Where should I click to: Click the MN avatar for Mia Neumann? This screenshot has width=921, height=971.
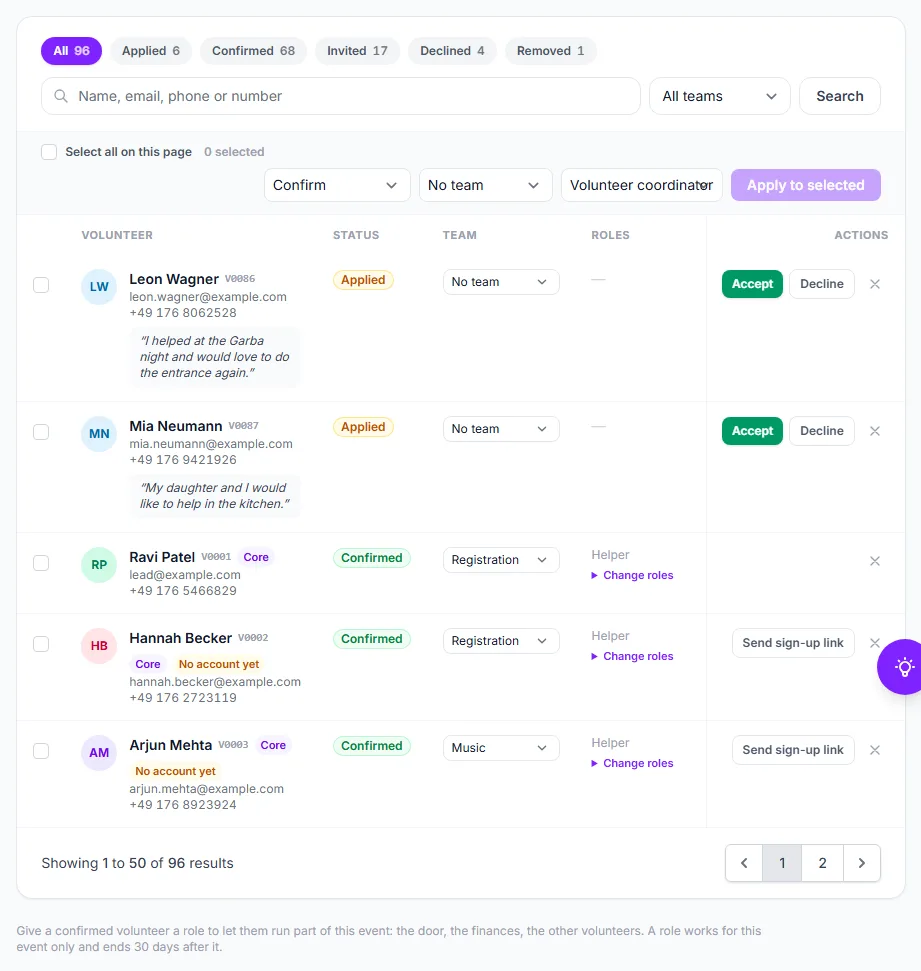(99, 433)
